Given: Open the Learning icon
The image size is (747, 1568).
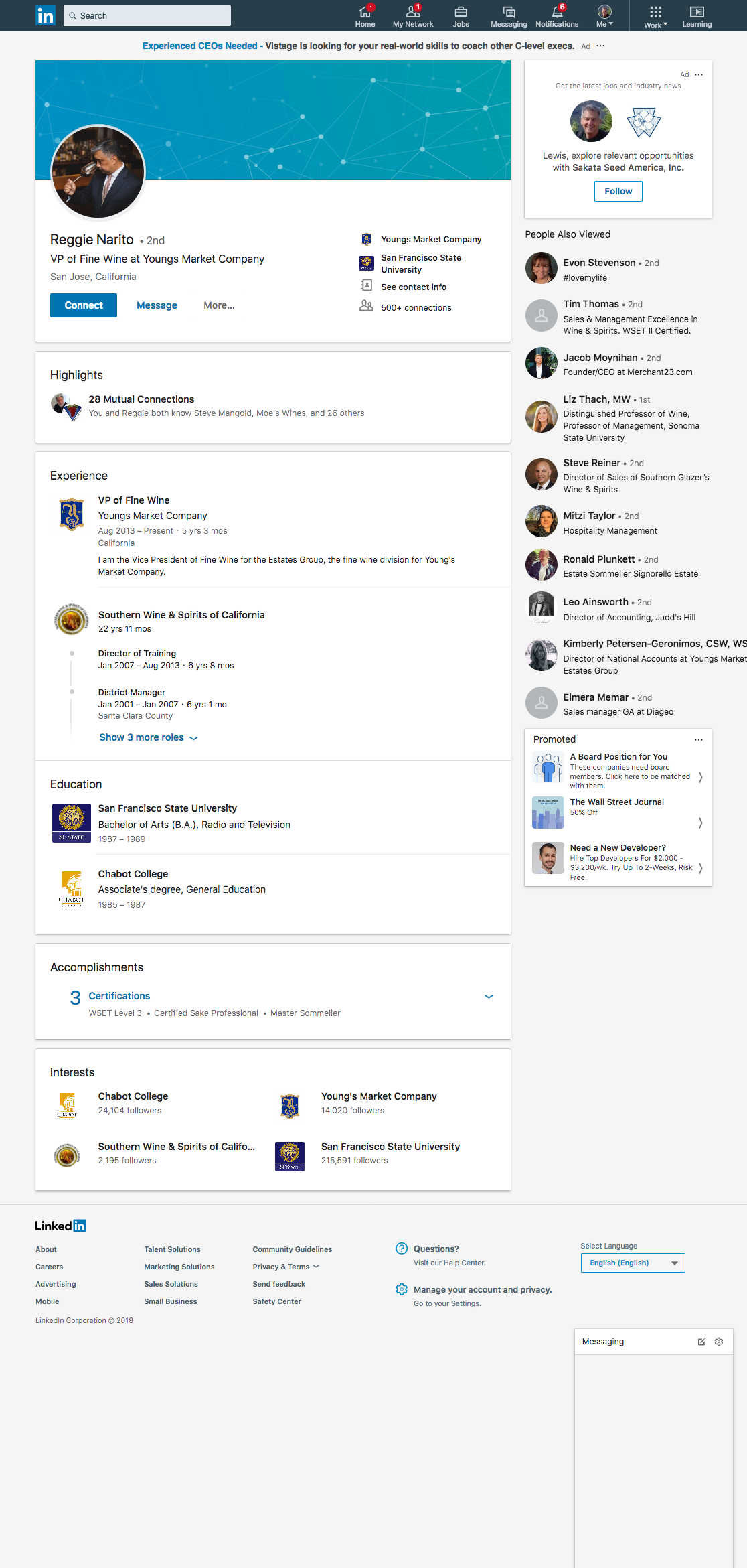Looking at the screenshot, I should pos(697,16).
